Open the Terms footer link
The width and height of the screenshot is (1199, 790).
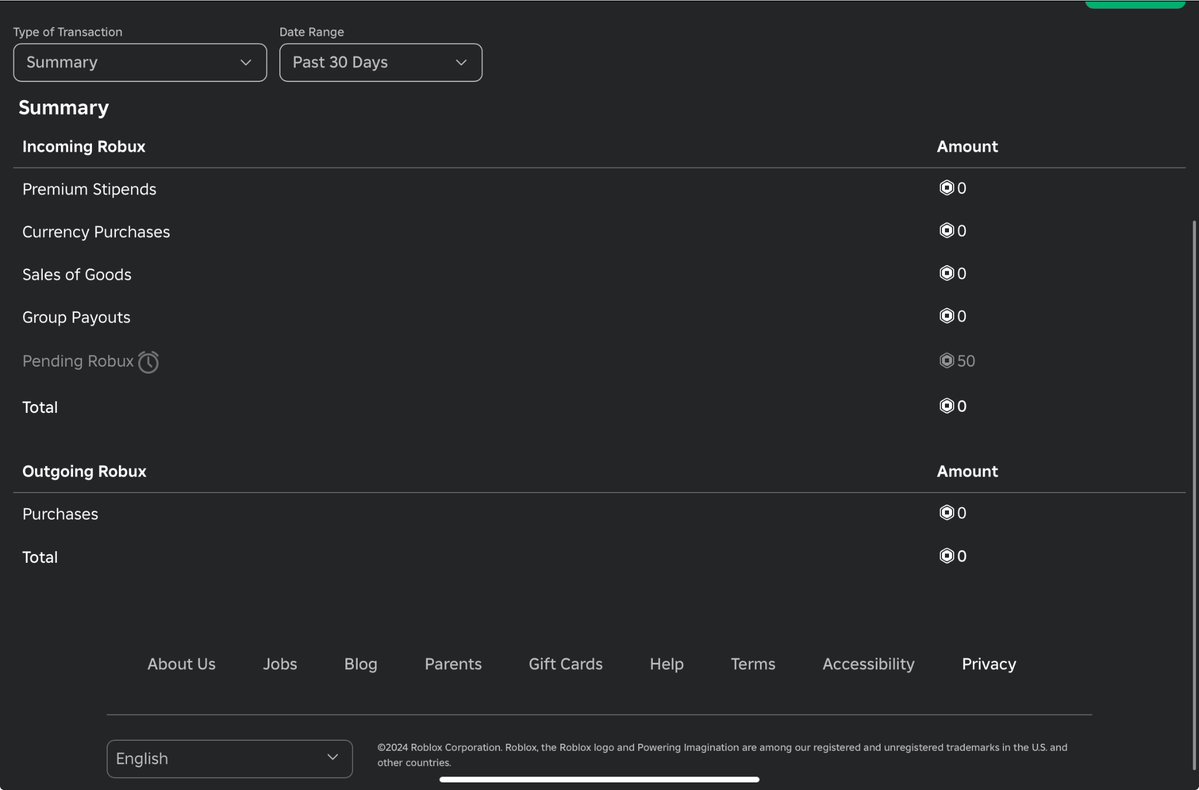[x=753, y=665]
